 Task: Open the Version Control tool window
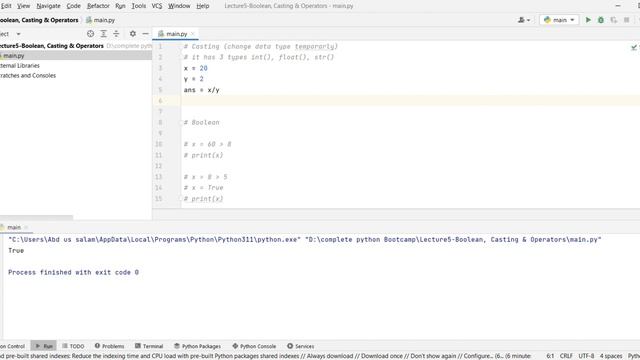pyautogui.click(x=13, y=346)
